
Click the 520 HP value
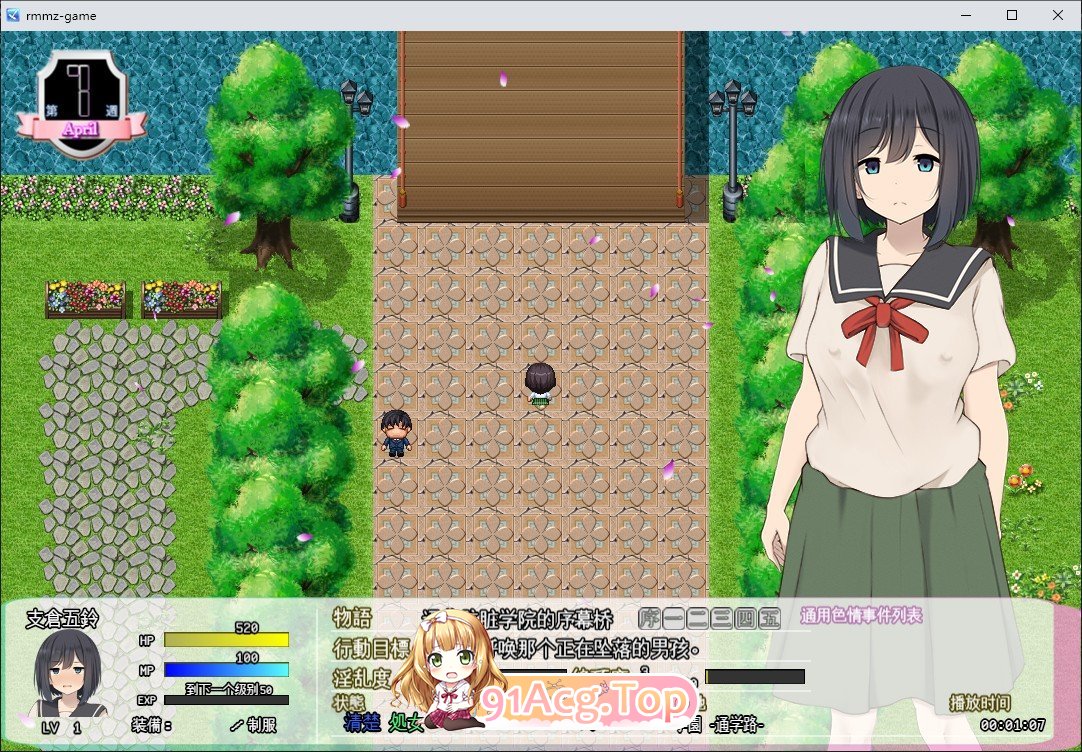click(x=246, y=628)
